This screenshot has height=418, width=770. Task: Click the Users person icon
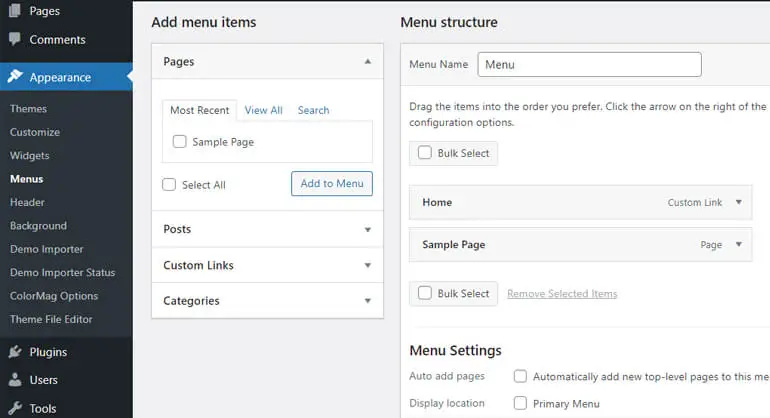[x=15, y=379]
